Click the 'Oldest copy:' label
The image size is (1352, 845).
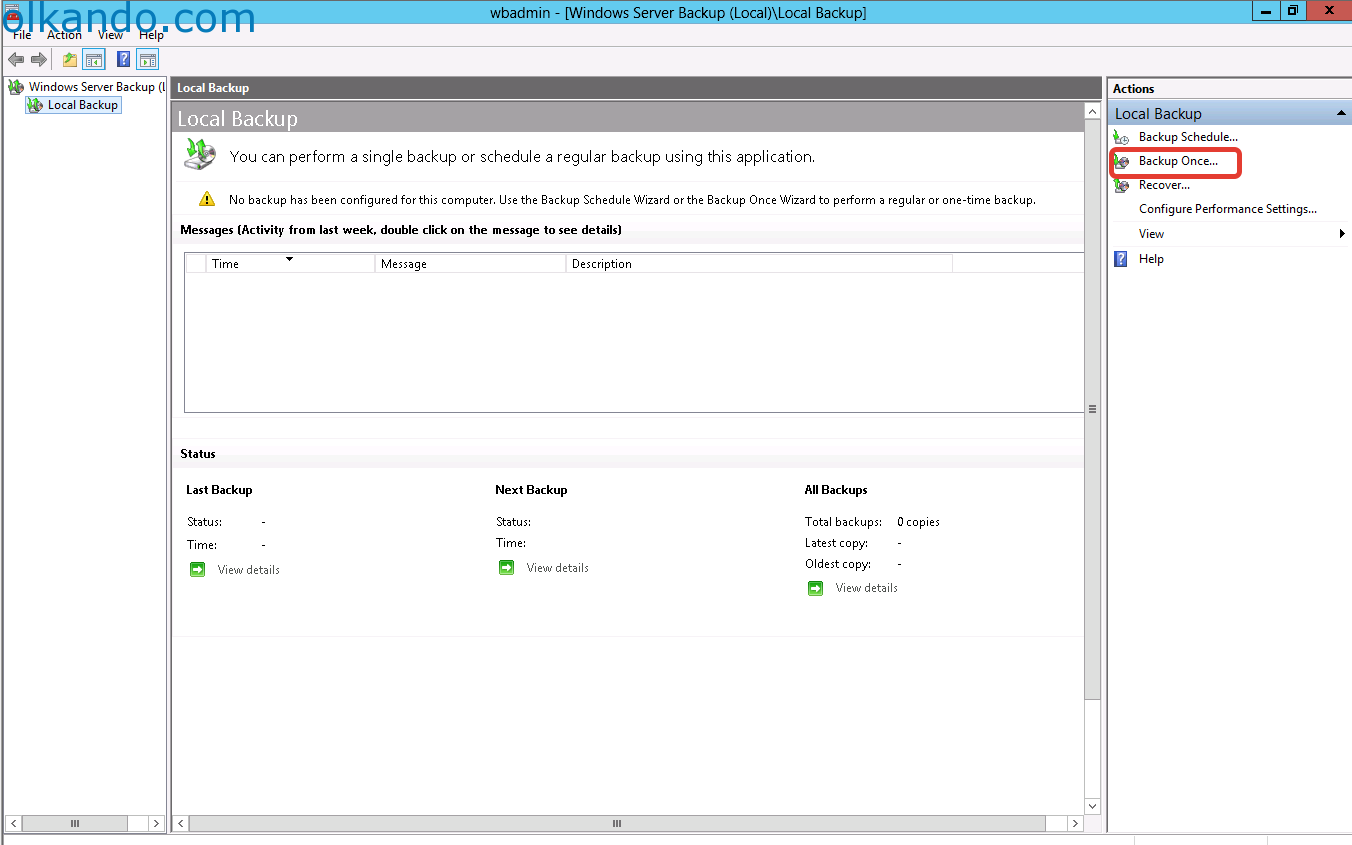838,564
